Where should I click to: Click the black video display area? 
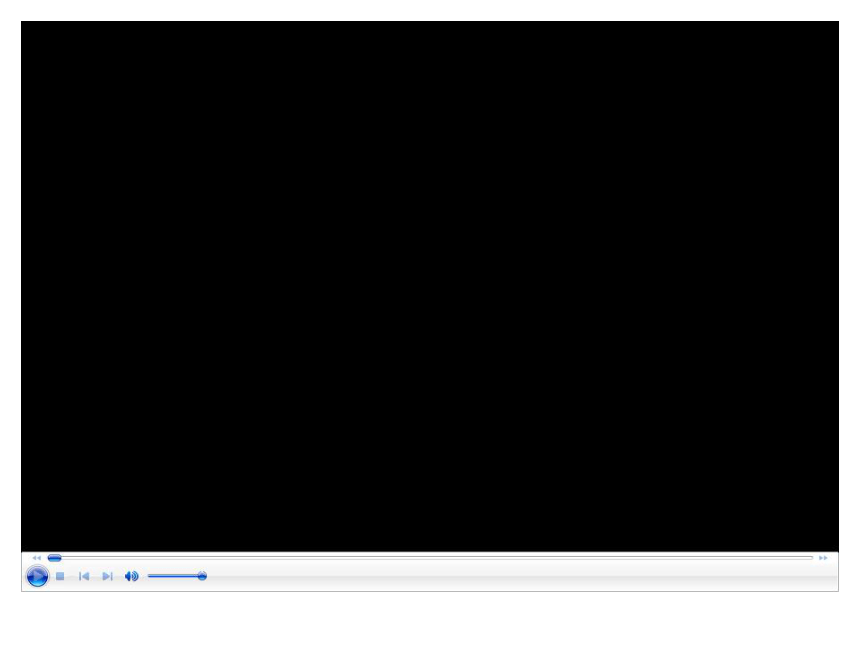(430, 286)
